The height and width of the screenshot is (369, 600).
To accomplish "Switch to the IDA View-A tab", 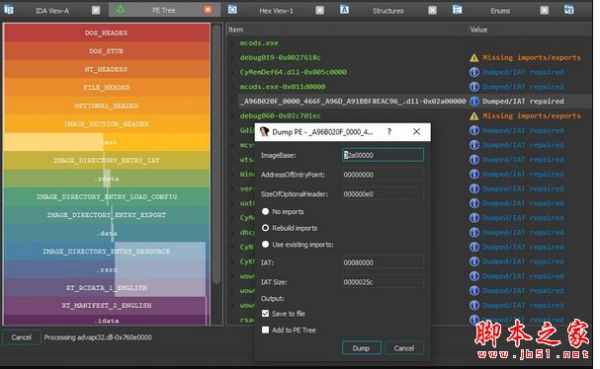I will tap(52, 11).
